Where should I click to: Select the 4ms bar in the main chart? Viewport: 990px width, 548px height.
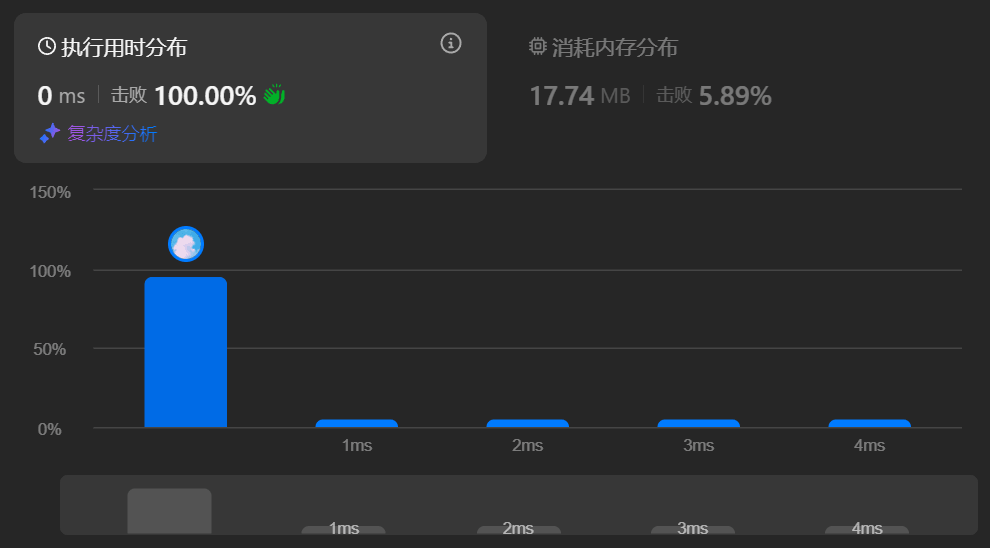pyautogui.click(x=870, y=424)
